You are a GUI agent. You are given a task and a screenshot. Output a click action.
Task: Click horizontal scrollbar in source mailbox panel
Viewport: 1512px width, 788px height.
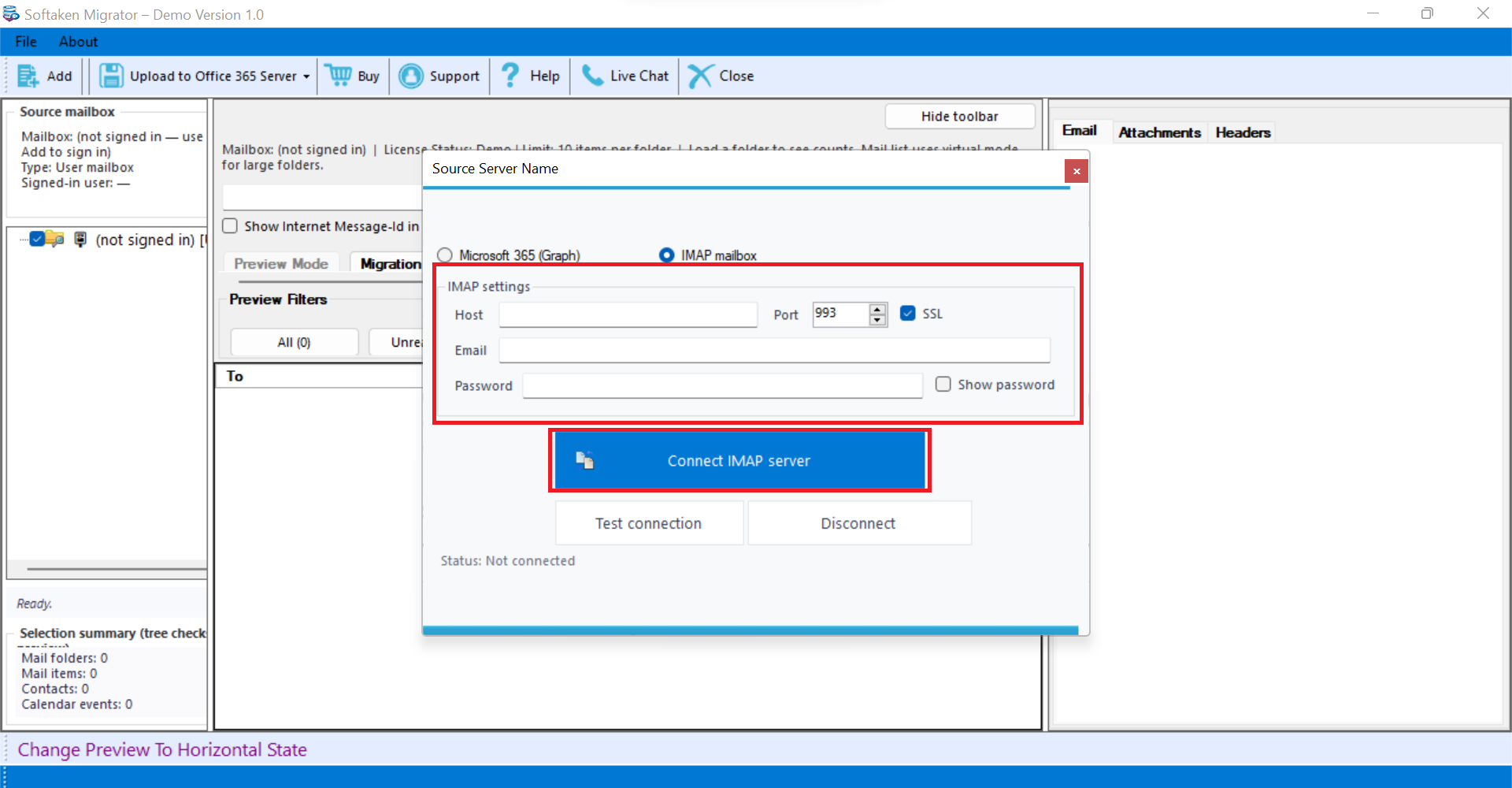116,568
